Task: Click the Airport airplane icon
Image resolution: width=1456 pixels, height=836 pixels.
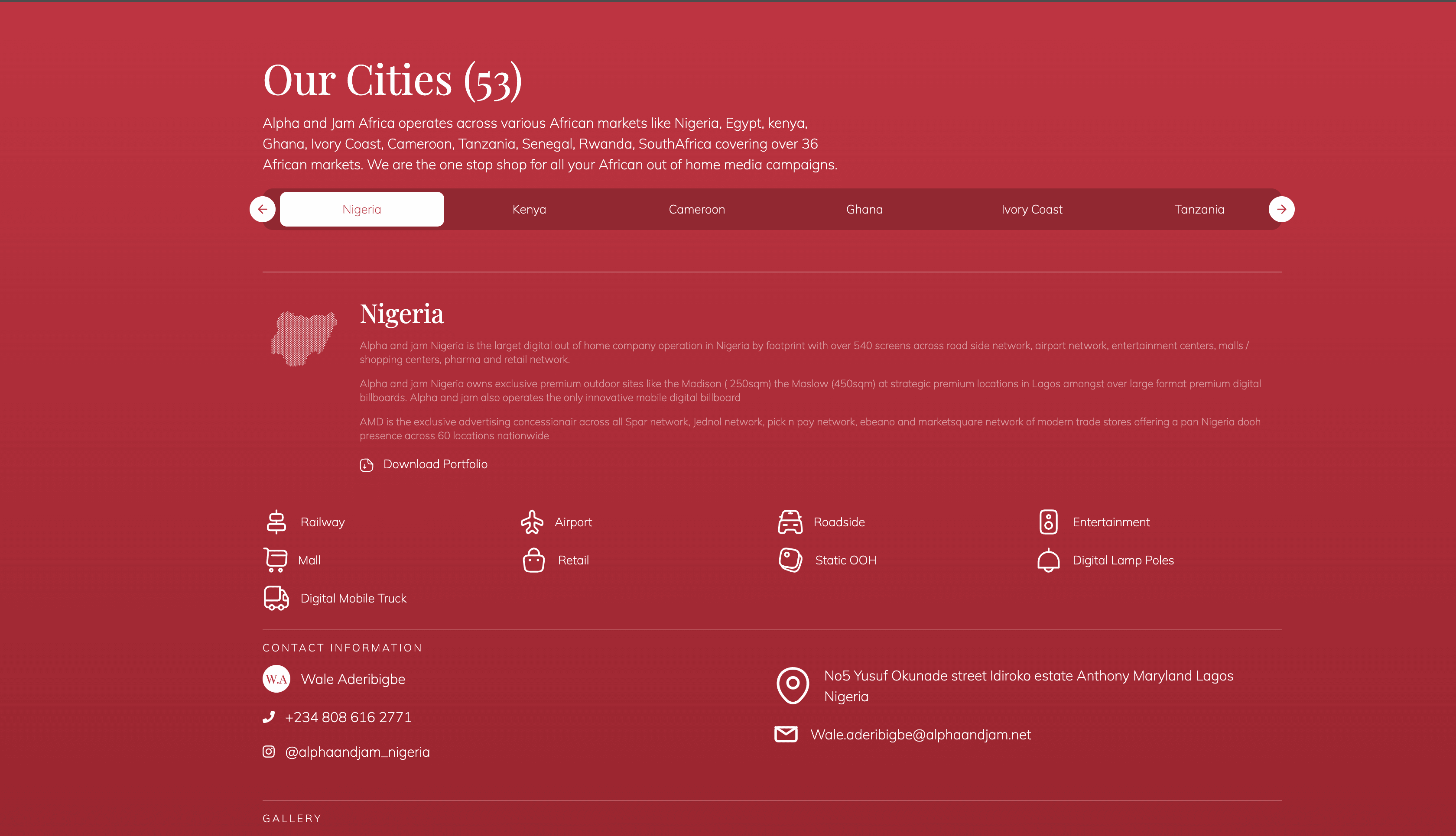Action: pos(532,522)
